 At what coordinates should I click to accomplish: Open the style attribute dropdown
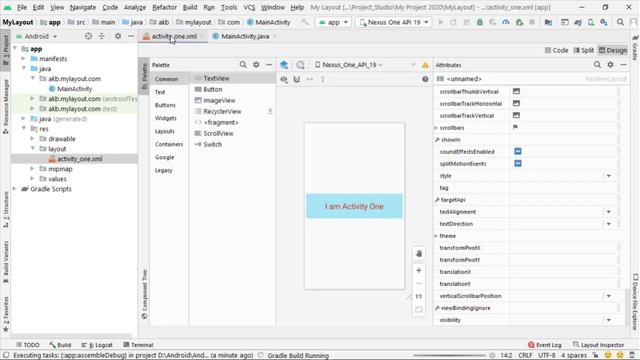point(609,176)
